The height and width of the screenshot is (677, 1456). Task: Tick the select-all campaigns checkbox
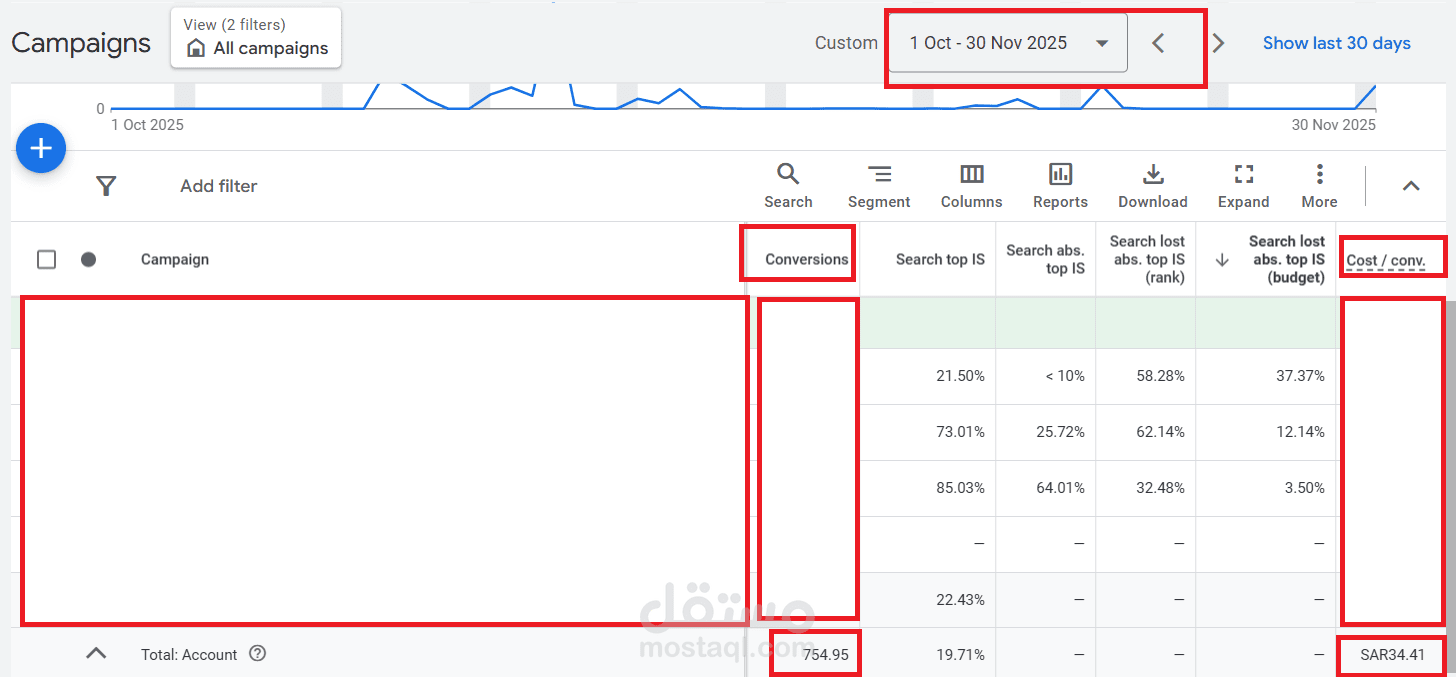(x=46, y=260)
